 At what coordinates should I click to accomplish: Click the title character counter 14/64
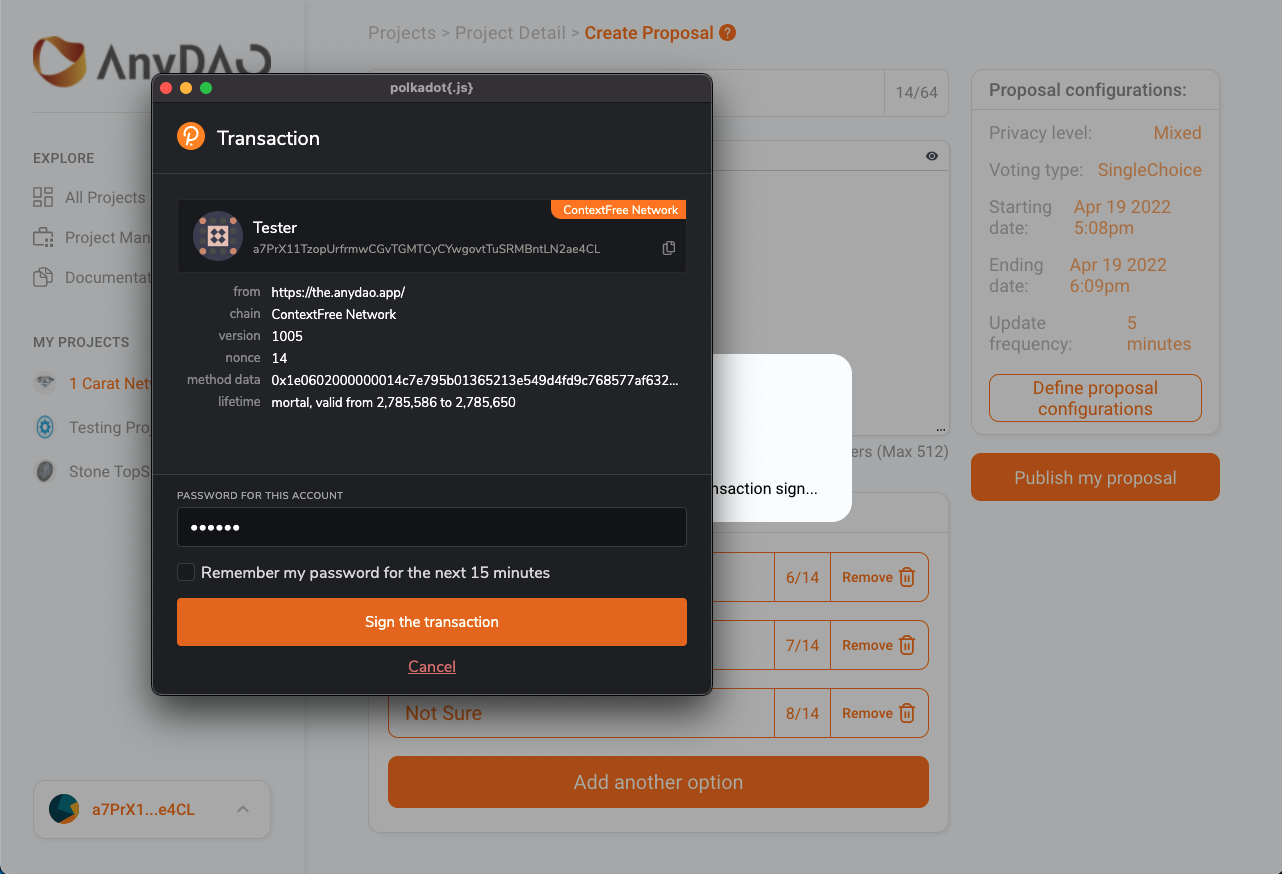coord(916,93)
